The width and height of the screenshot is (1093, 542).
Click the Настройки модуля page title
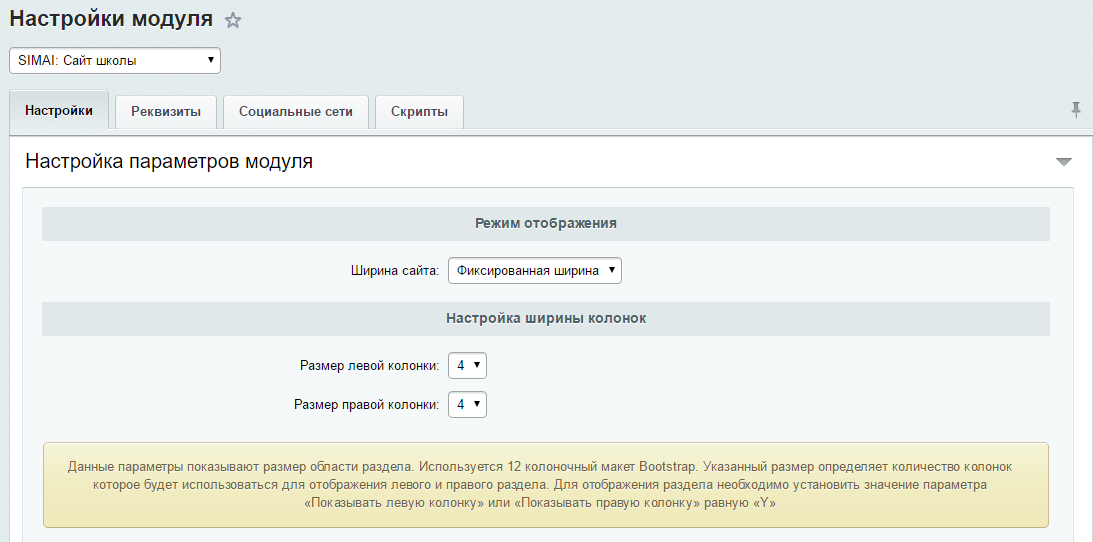pyautogui.click(x=111, y=19)
